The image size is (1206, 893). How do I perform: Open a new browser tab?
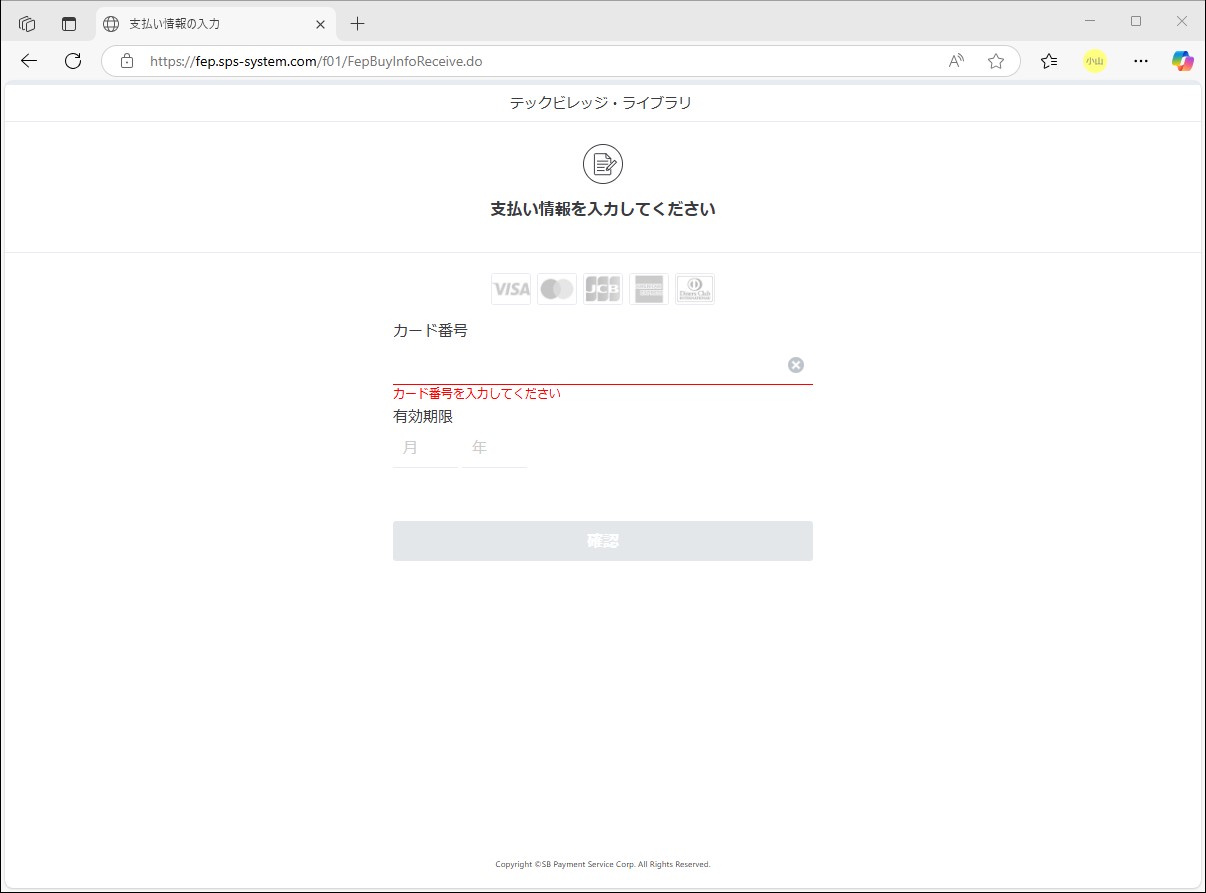tap(357, 24)
